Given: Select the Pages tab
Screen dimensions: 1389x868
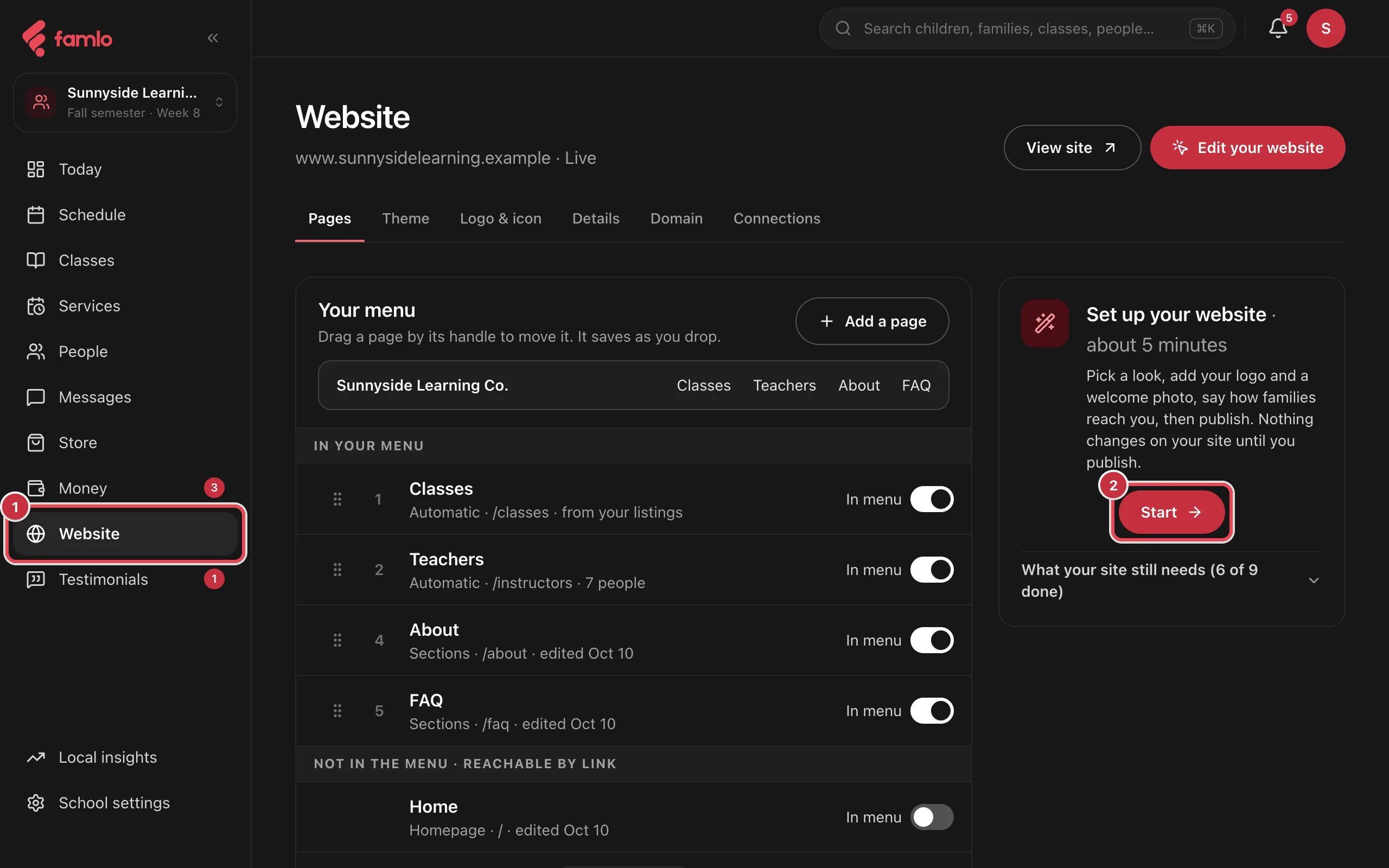Looking at the screenshot, I should click(329, 219).
